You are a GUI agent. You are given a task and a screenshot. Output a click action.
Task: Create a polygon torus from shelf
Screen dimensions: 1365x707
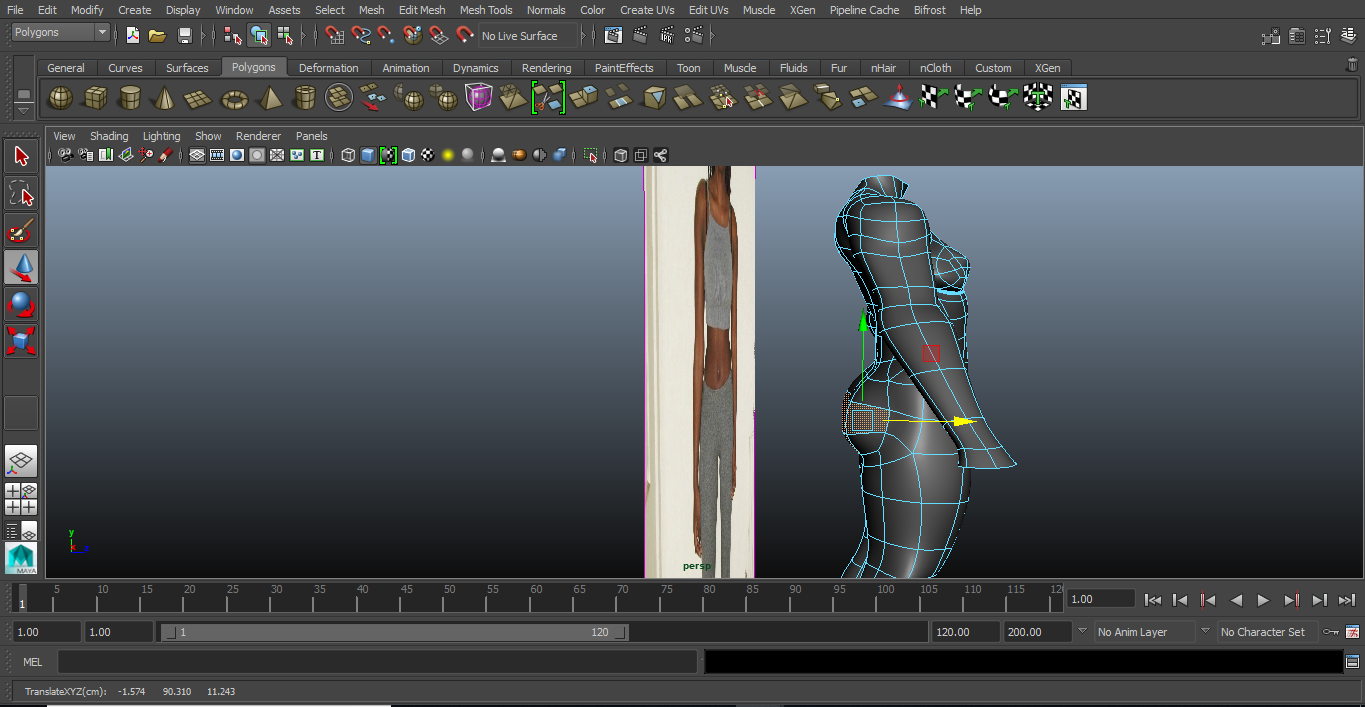(234, 98)
